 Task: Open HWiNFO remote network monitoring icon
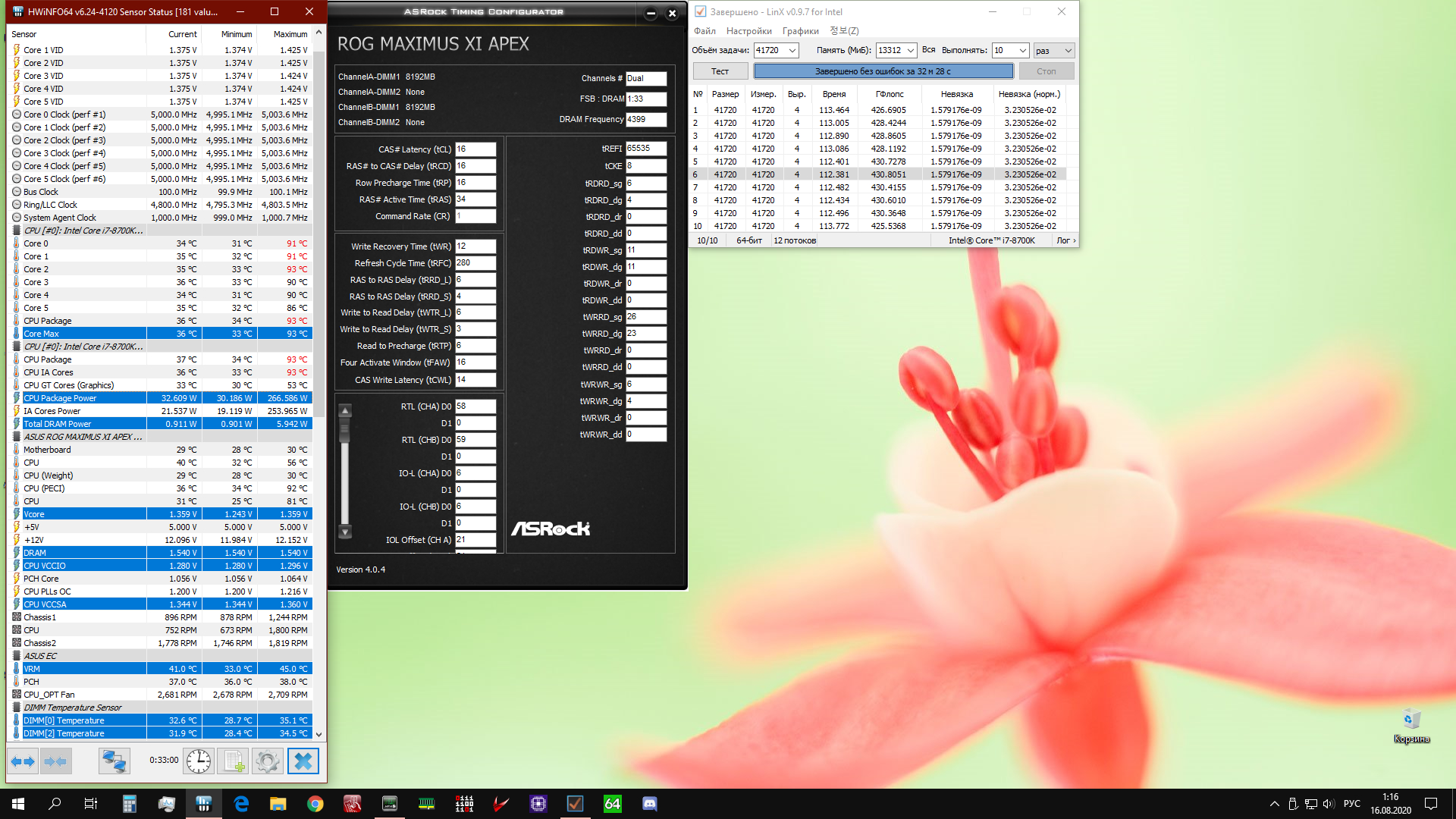click(x=115, y=761)
